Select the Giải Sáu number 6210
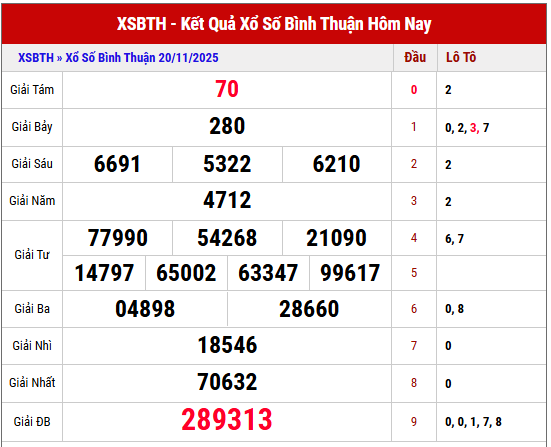This screenshot has width=551, height=447. (x=337, y=164)
